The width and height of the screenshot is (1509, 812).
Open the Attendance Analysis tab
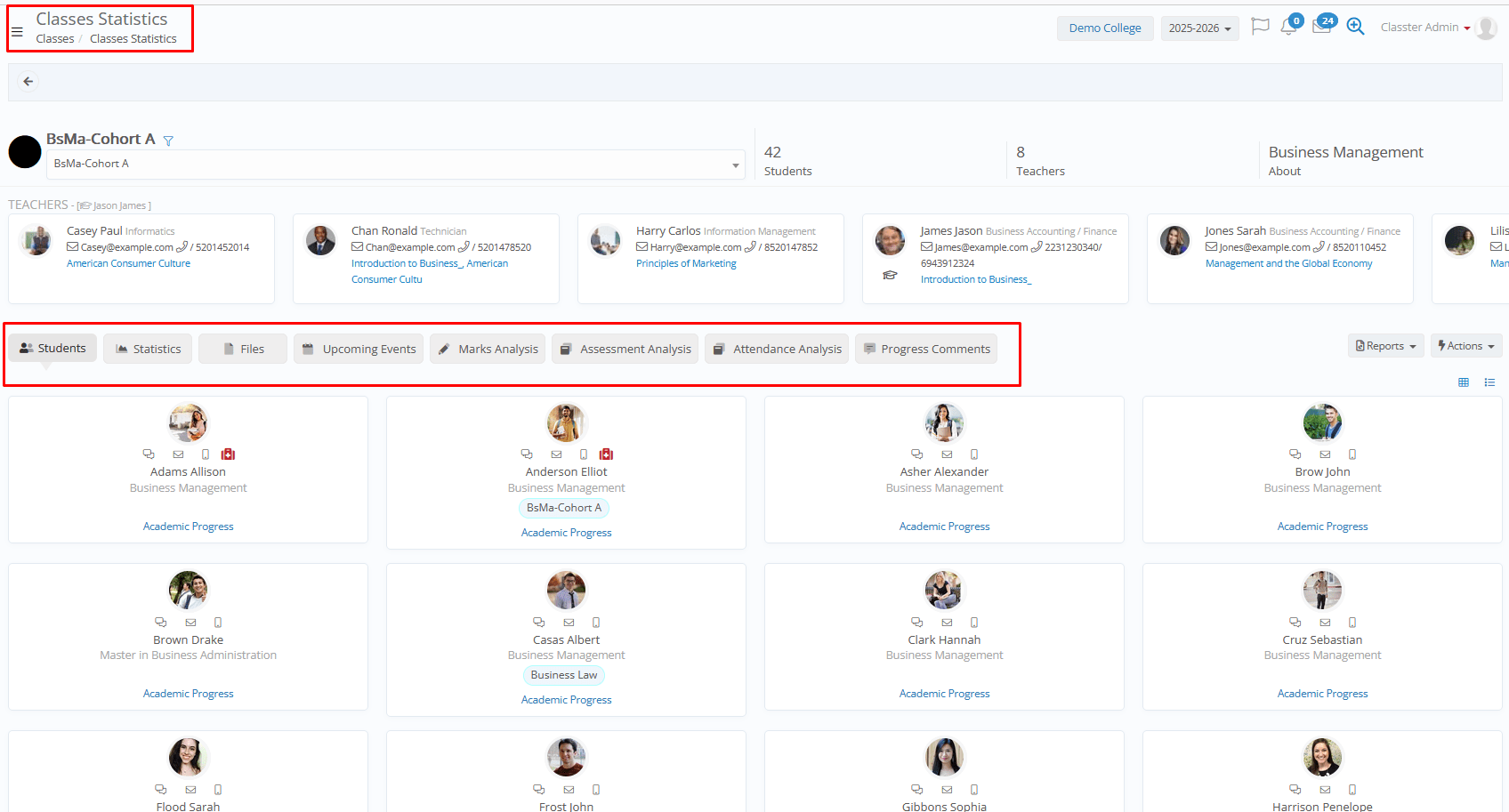click(777, 349)
